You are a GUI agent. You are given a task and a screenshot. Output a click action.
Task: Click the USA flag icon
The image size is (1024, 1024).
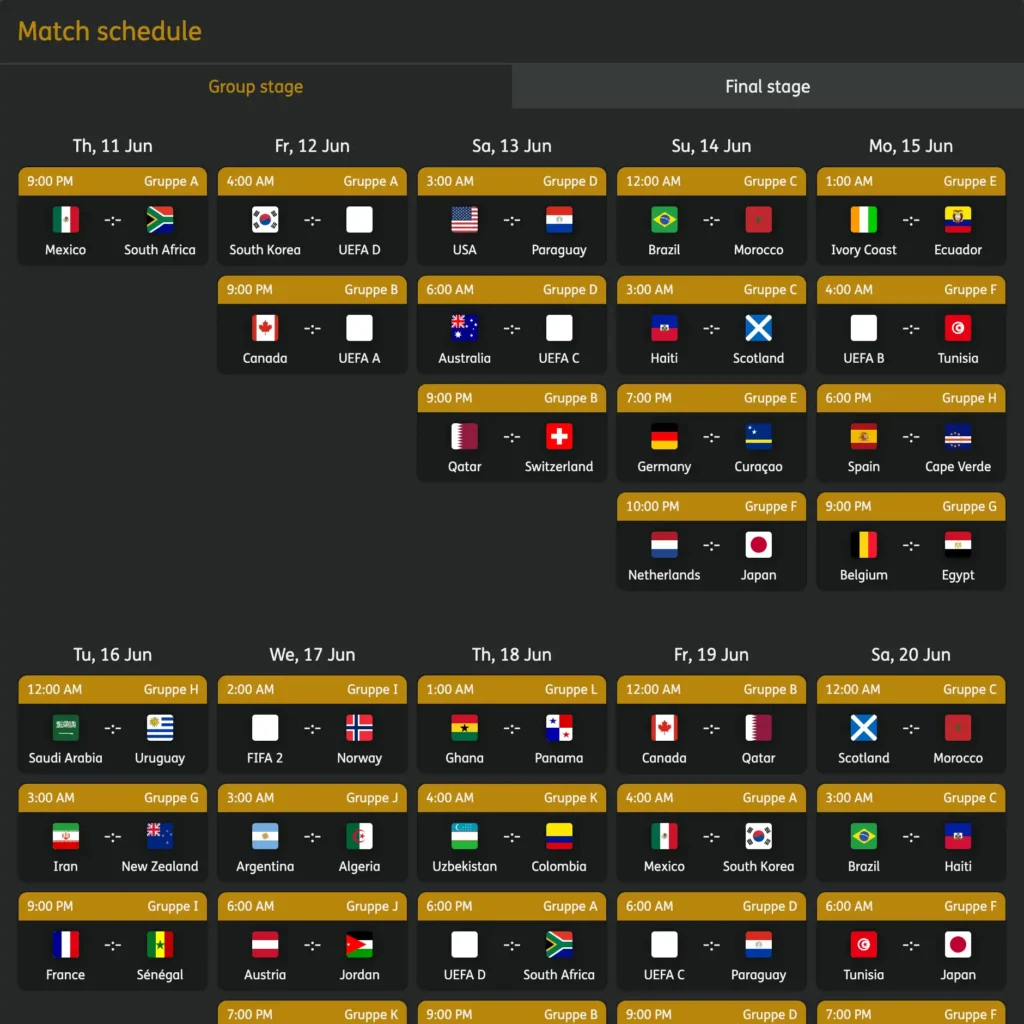(465, 220)
